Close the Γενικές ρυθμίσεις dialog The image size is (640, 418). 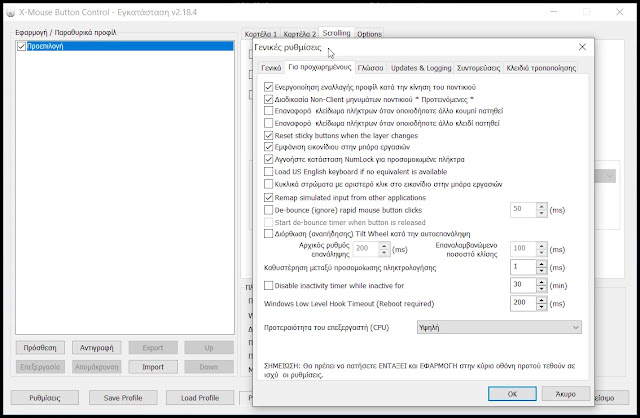click(x=582, y=47)
